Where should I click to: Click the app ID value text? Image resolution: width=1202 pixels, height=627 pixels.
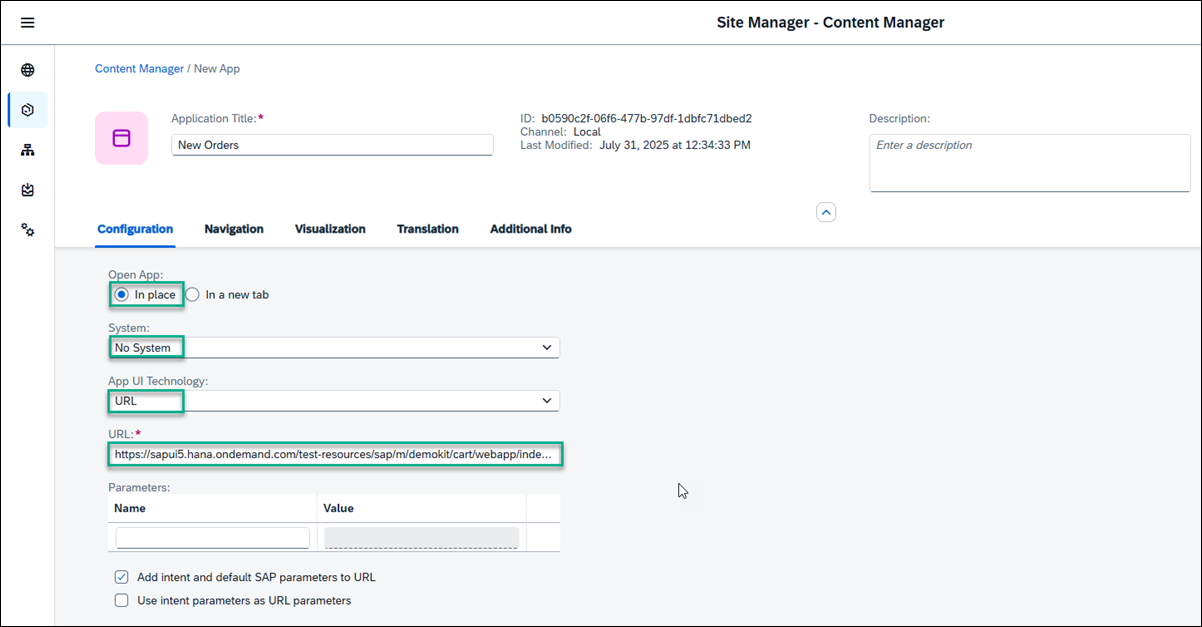(647, 118)
